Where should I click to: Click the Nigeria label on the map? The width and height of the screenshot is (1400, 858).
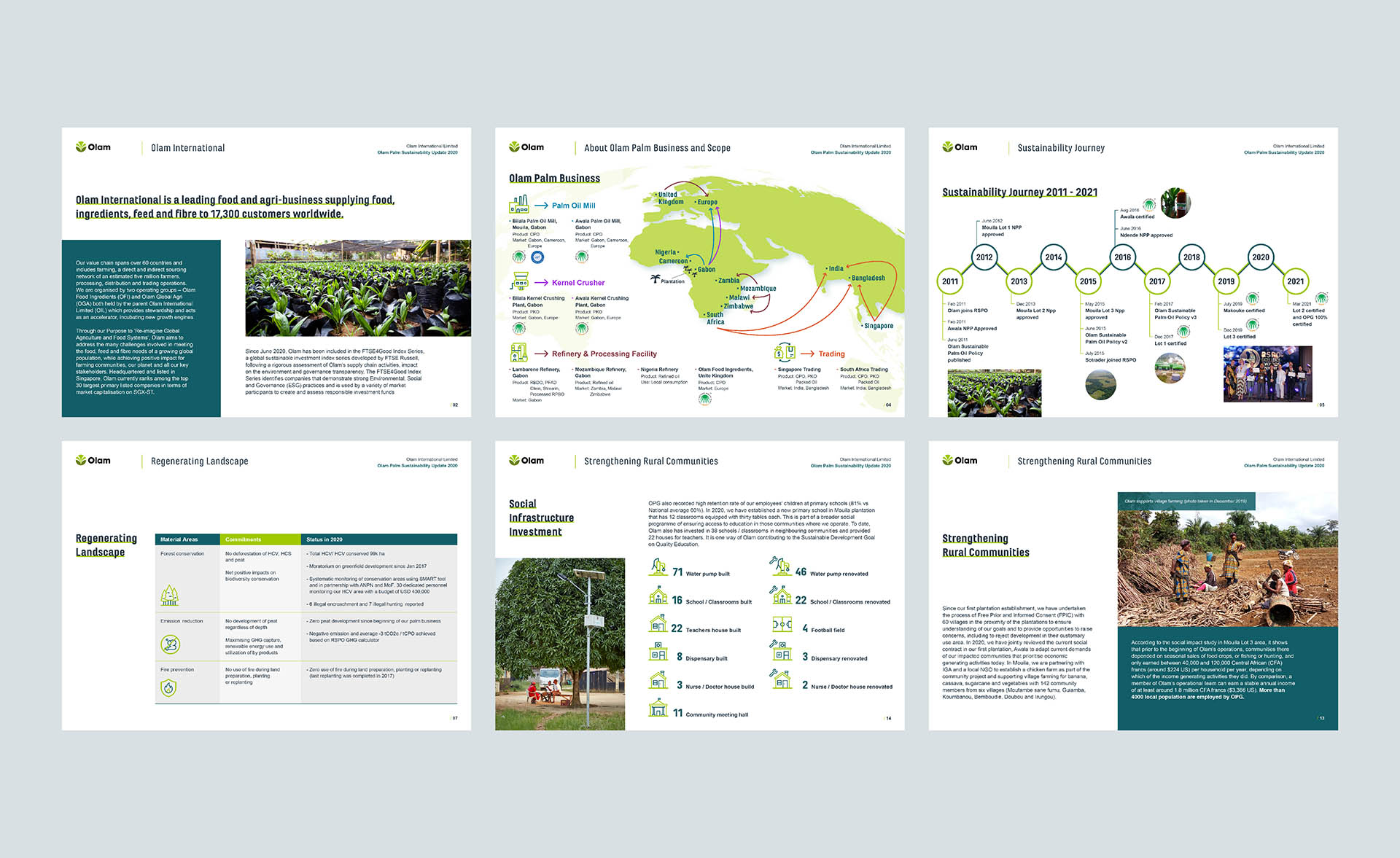pos(665,252)
